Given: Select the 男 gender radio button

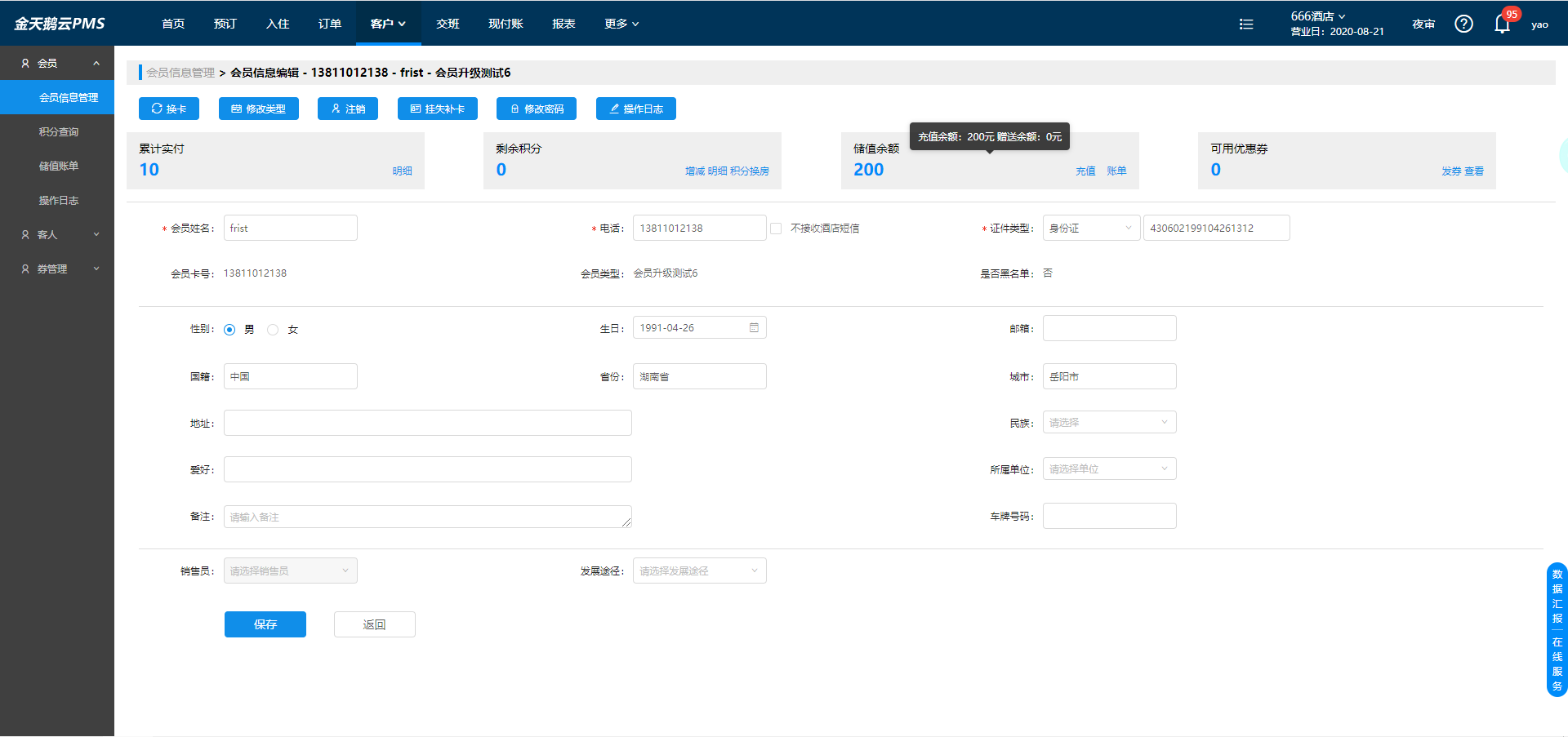Looking at the screenshot, I should pyautogui.click(x=229, y=330).
